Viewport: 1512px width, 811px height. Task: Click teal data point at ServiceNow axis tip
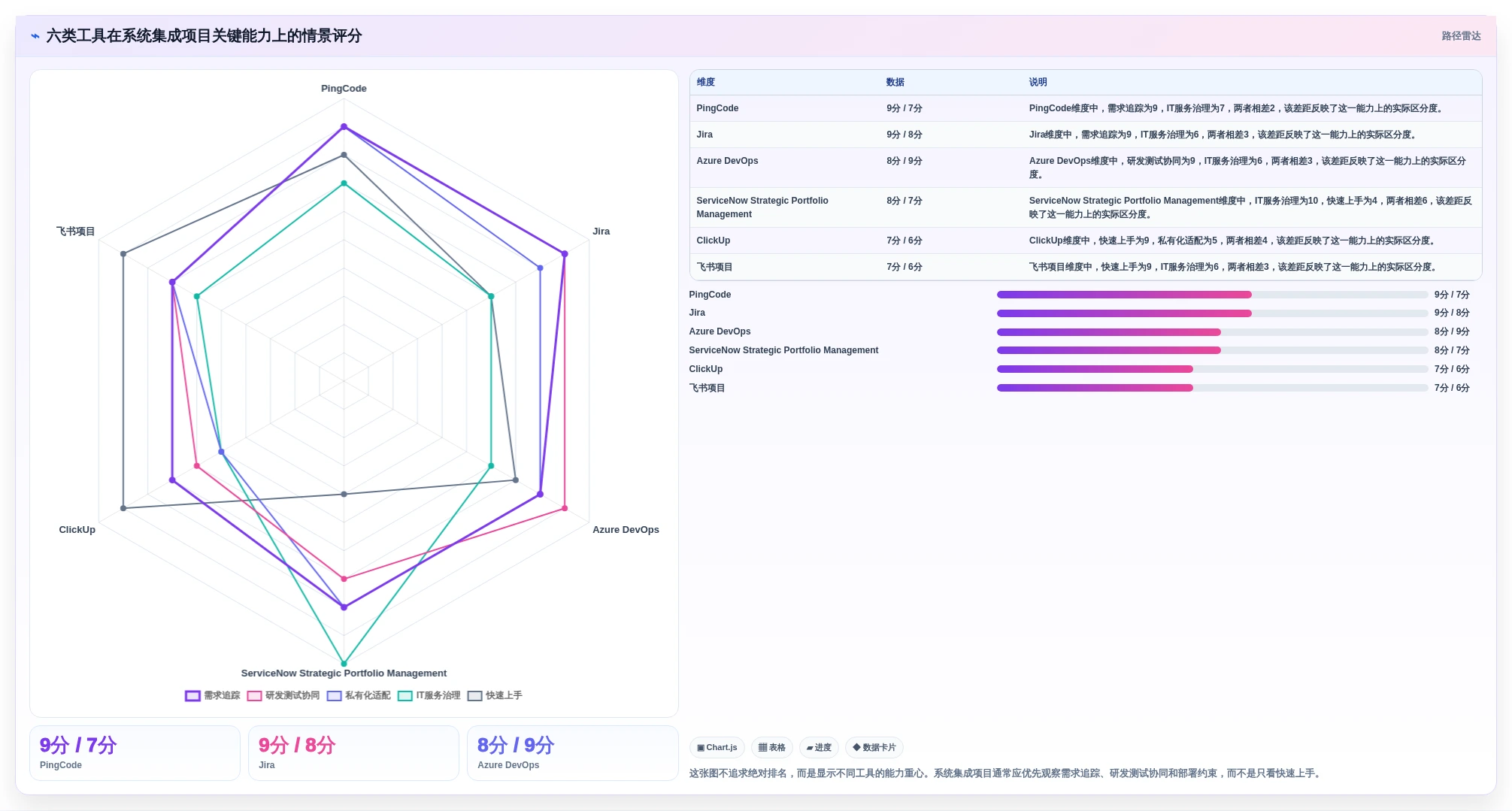point(344,664)
